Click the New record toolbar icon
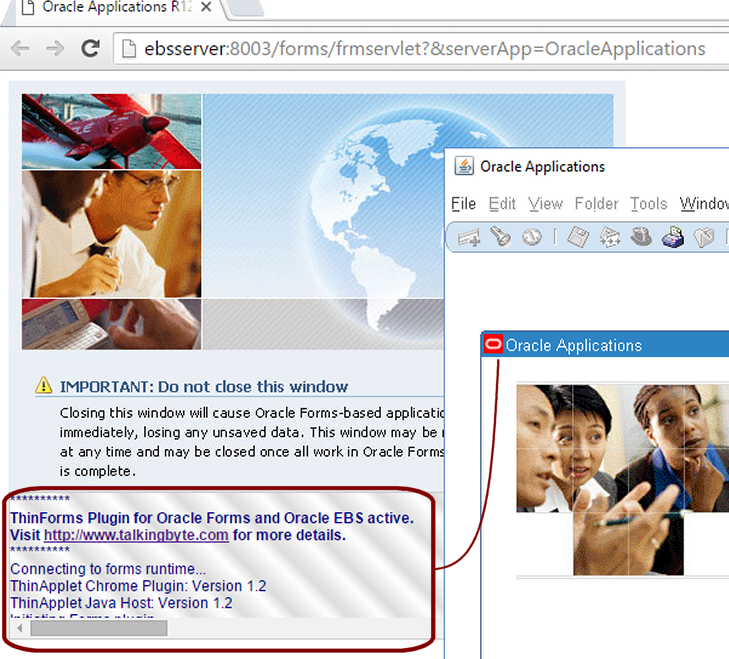Image resolution: width=729 pixels, height=659 pixels. coord(469,237)
